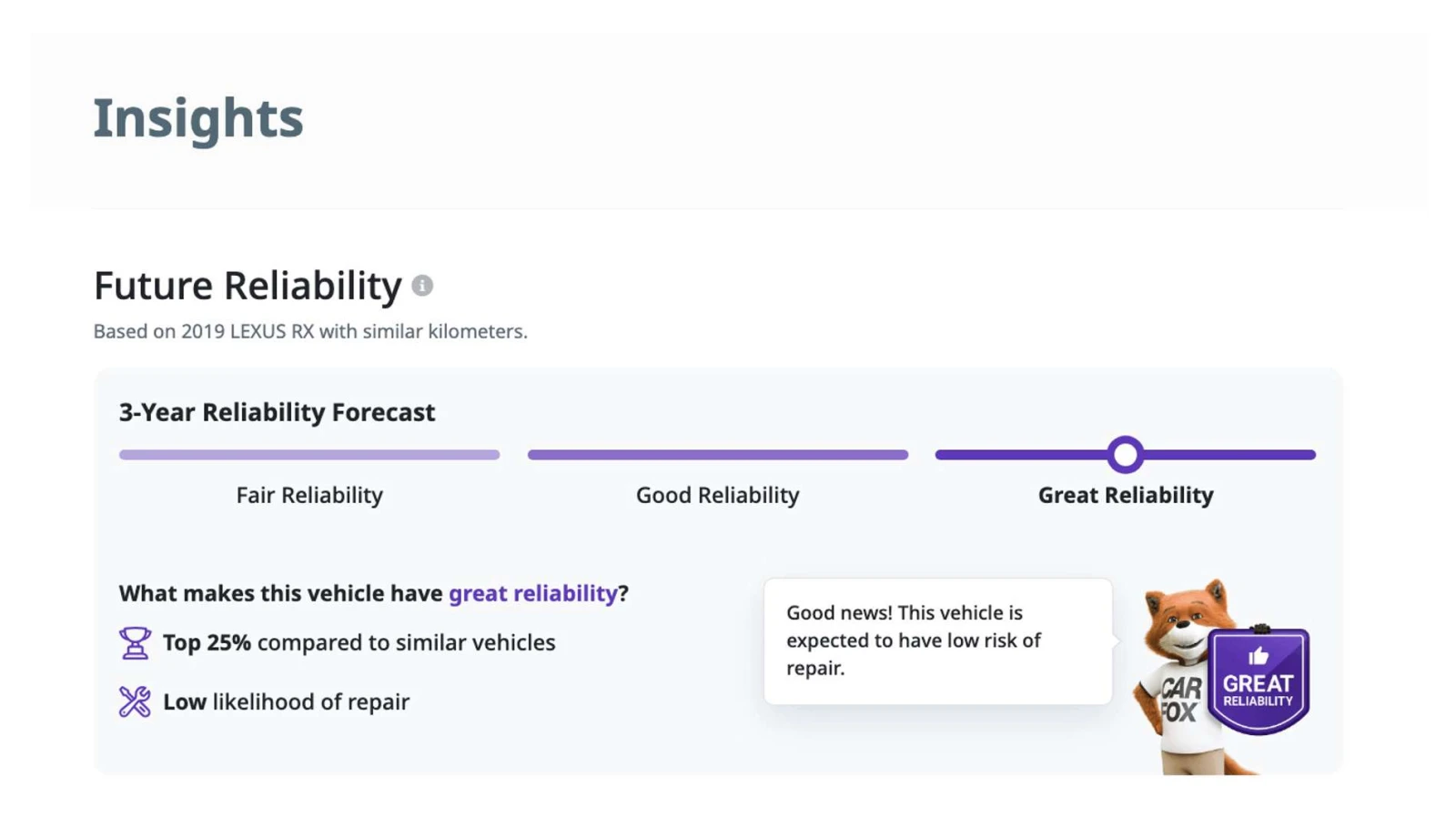The image size is (1456, 827).
Task: Open the great reliability purple link
Action: tap(533, 593)
